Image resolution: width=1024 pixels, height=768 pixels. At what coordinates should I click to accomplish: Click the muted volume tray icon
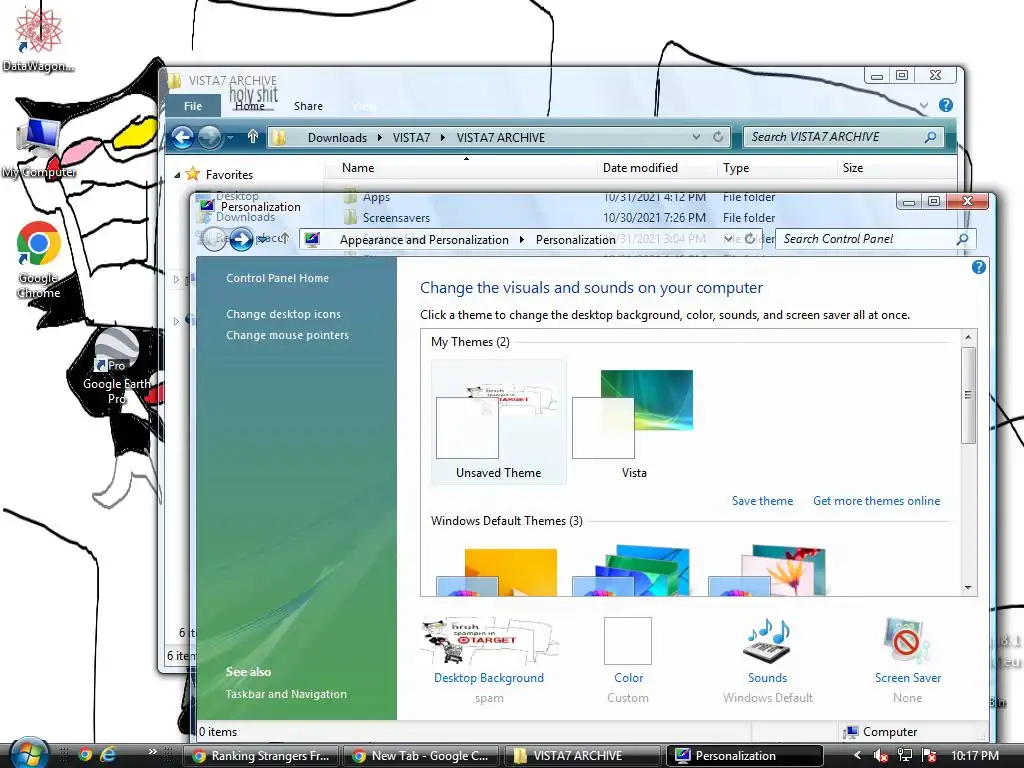(880, 756)
